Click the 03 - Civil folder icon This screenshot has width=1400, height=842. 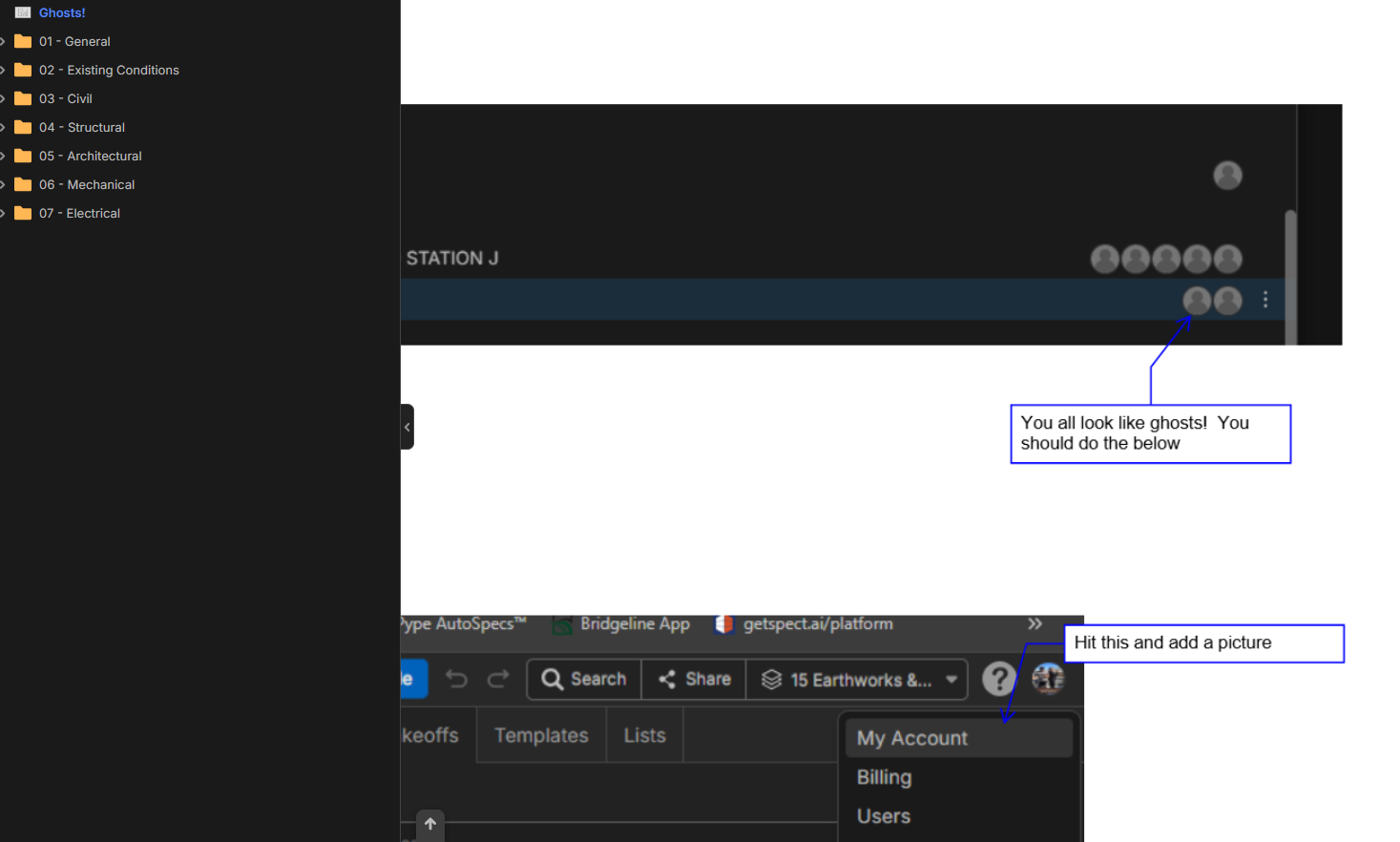tap(23, 99)
